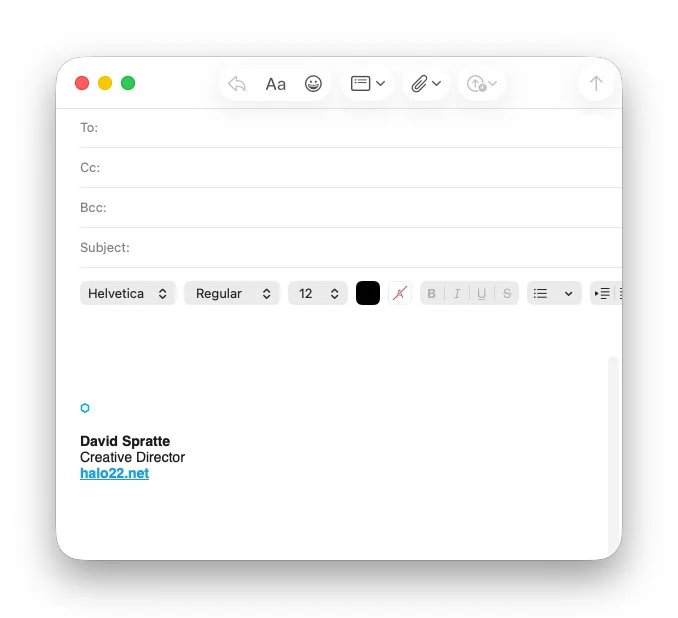Expand the header fields chevron
The height and width of the screenshot is (618, 678).
coord(381,83)
